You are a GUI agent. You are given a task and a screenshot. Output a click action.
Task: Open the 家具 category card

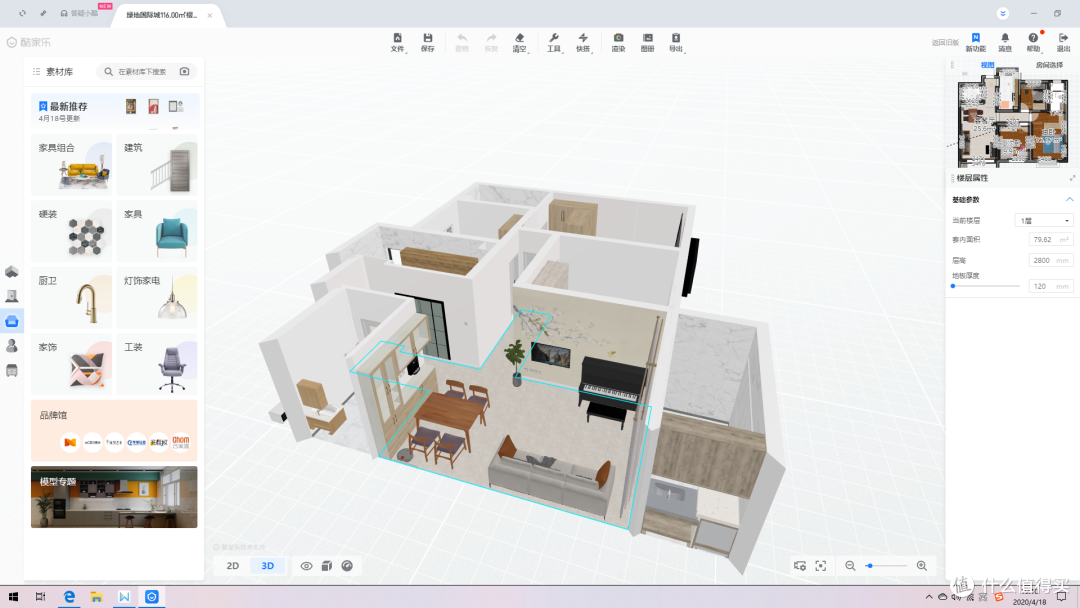[x=157, y=231]
